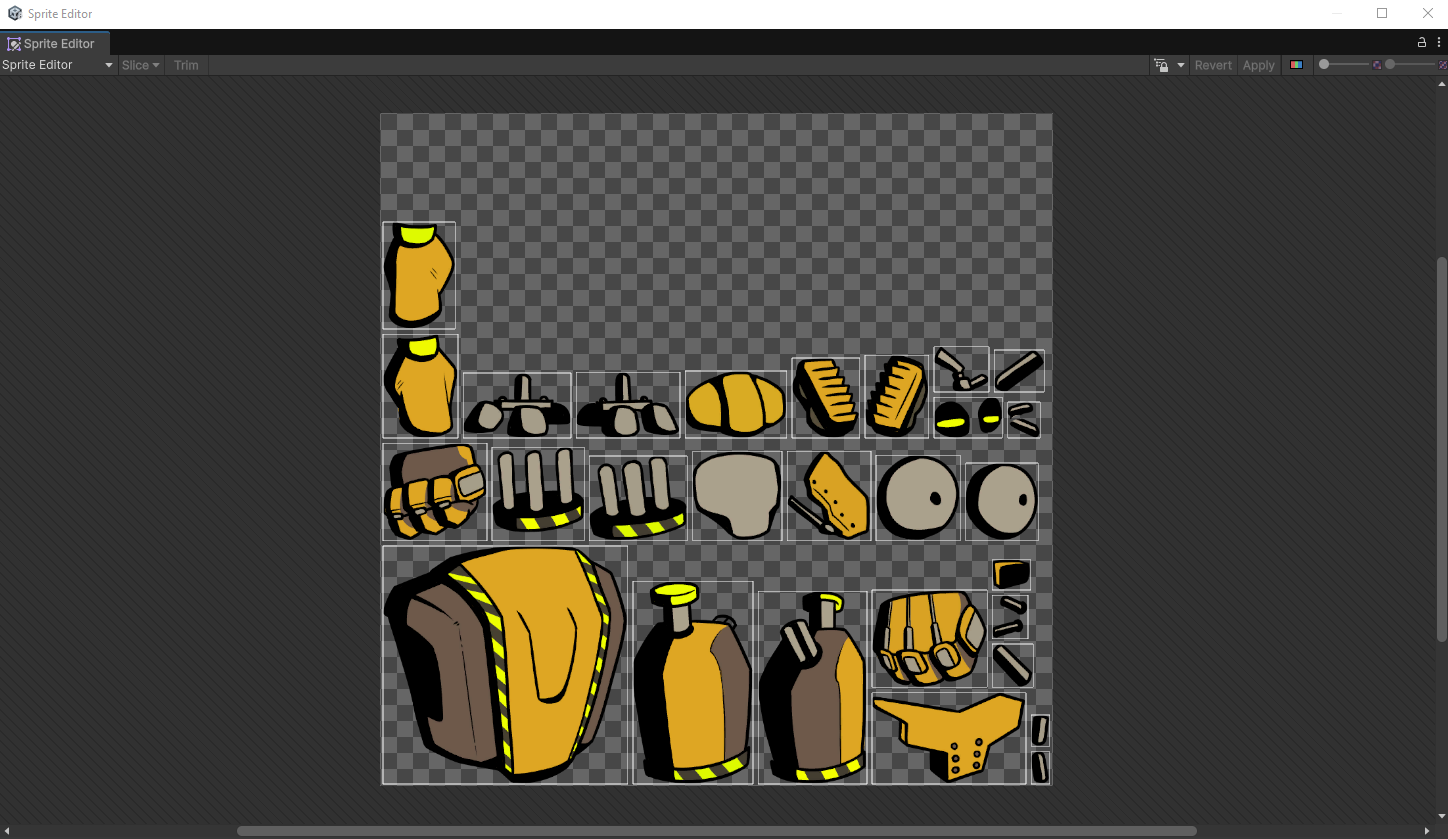Select the beige rounded blank plate sprite
Viewport: 1448px width, 839px height.
[x=737, y=496]
